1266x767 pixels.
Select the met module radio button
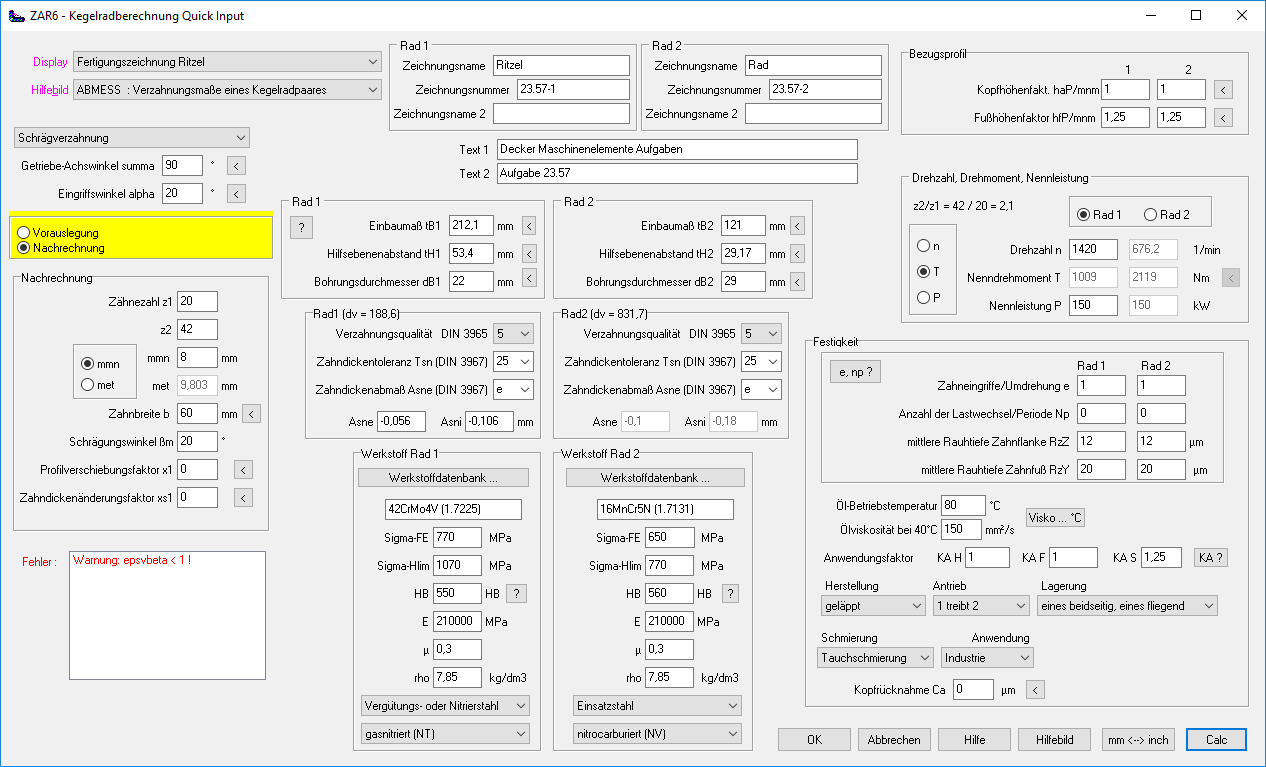[87, 385]
